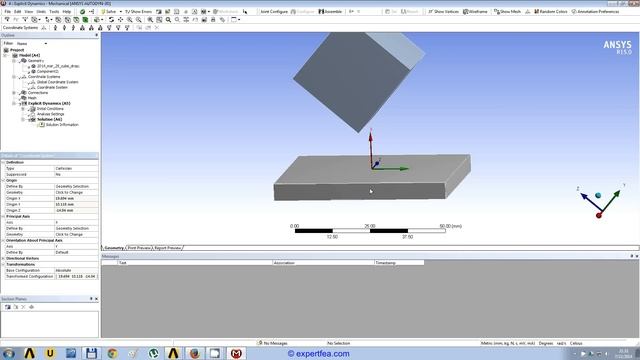Expand the Connections branch

(x=14, y=93)
